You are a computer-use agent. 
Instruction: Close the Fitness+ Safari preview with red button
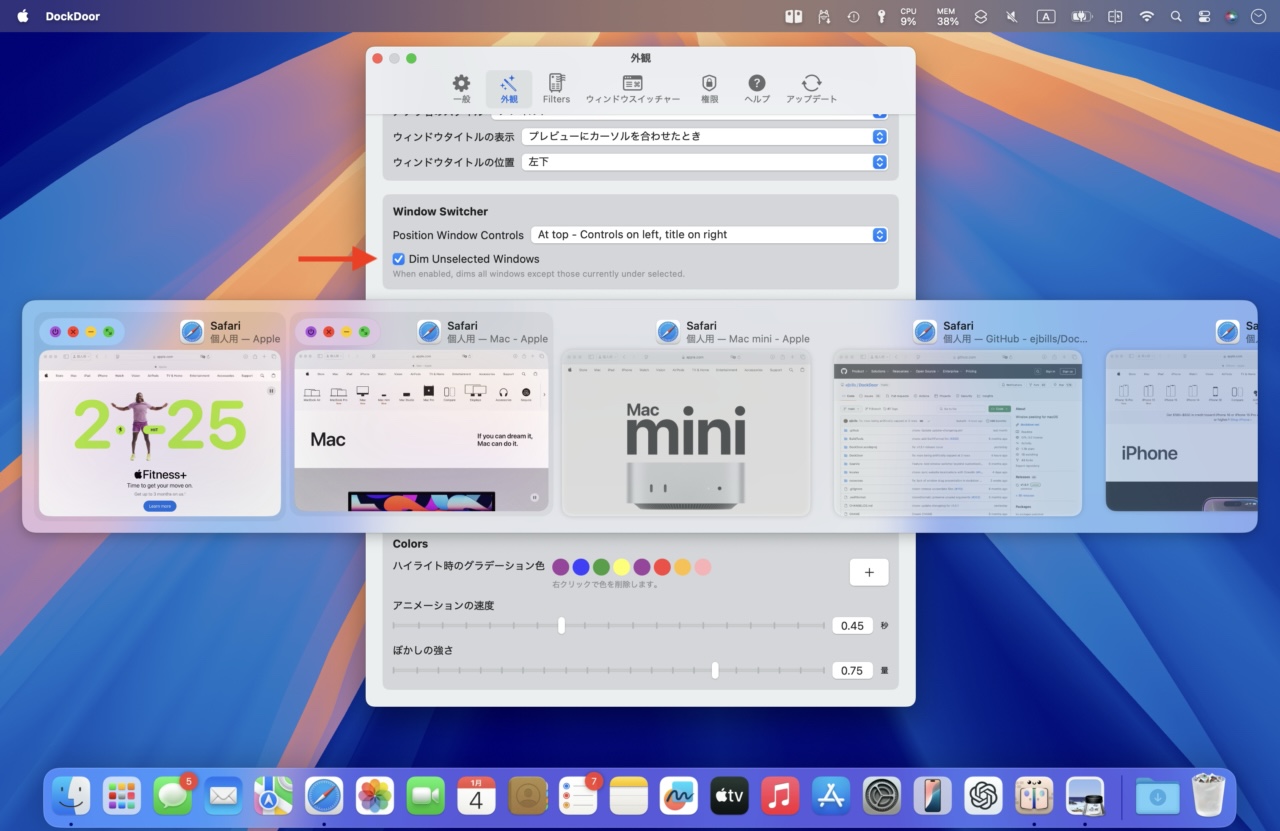73,332
